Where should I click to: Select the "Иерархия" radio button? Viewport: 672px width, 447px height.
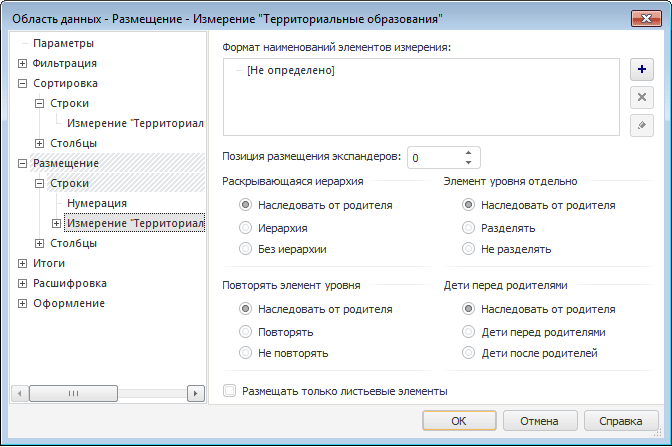click(246, 227)
